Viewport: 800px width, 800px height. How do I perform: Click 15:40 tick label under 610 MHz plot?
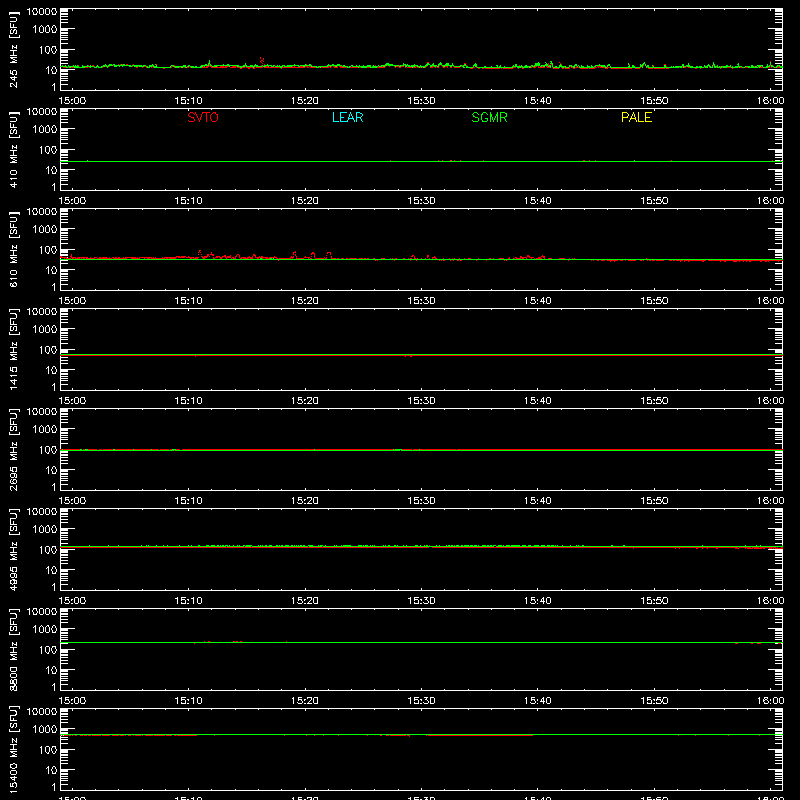538,301
